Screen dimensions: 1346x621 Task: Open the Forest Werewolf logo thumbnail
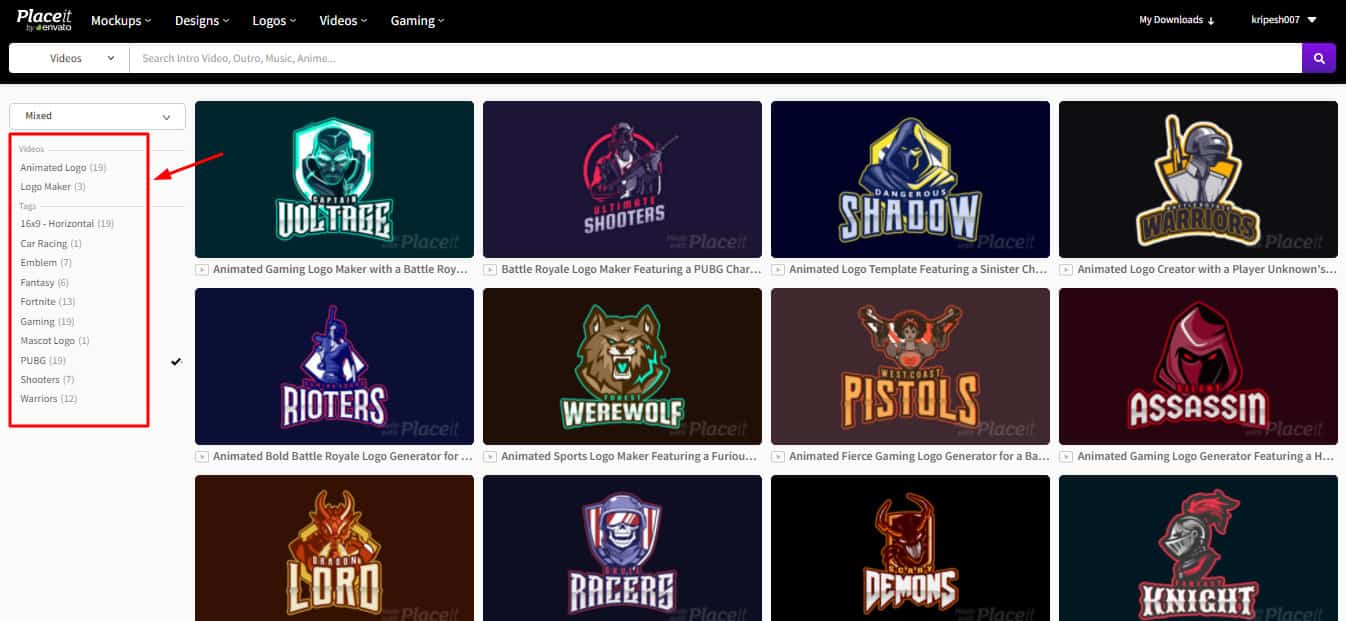click(622, 366)
